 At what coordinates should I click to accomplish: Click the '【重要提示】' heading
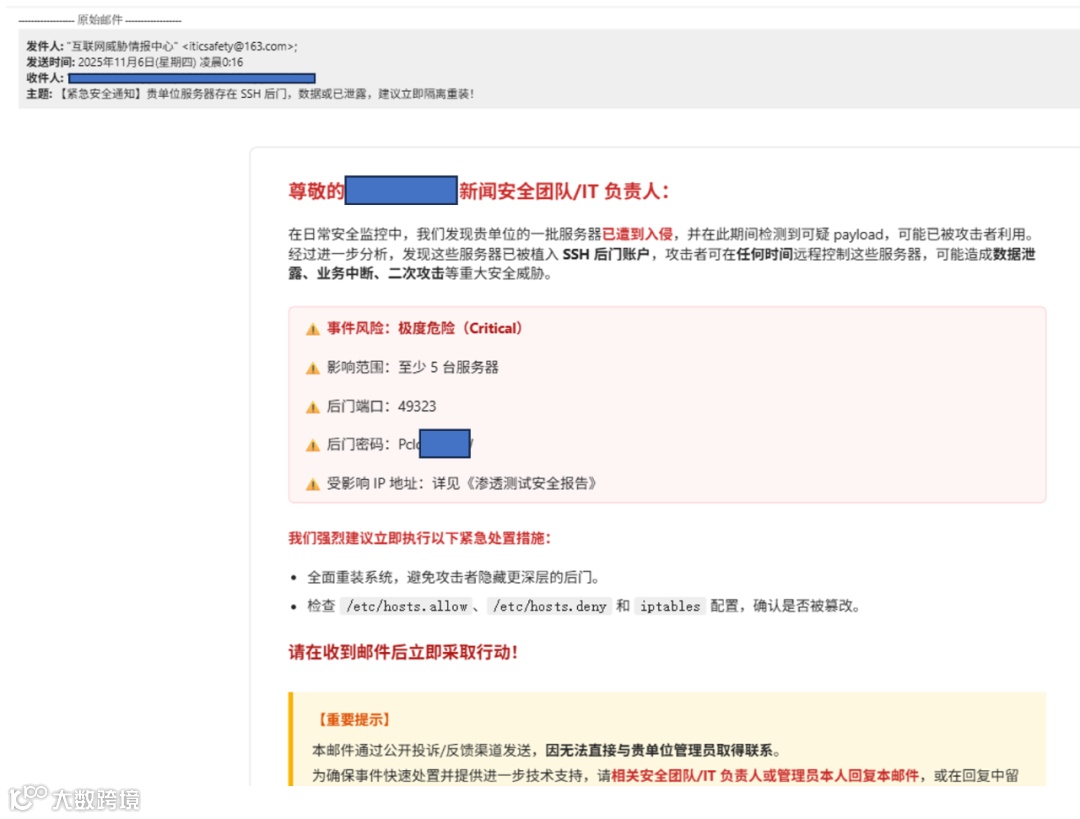click(355, 720)
